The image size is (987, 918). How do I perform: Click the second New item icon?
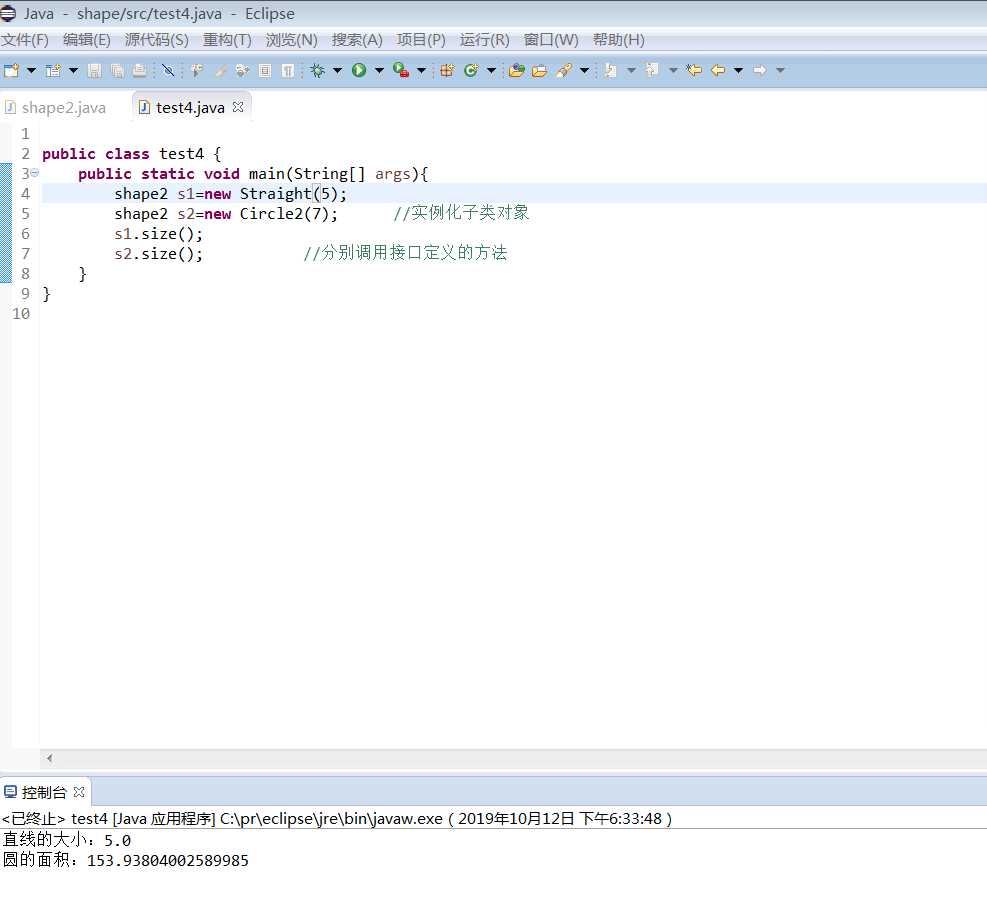(54, 71)
